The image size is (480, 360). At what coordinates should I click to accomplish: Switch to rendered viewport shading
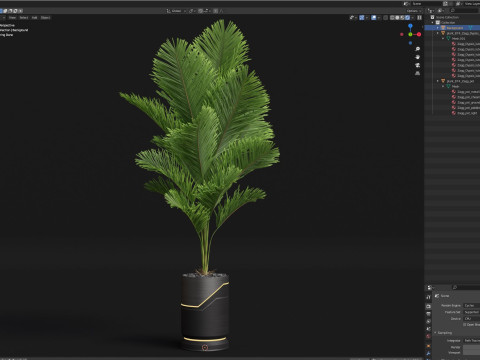click(407, 18)
